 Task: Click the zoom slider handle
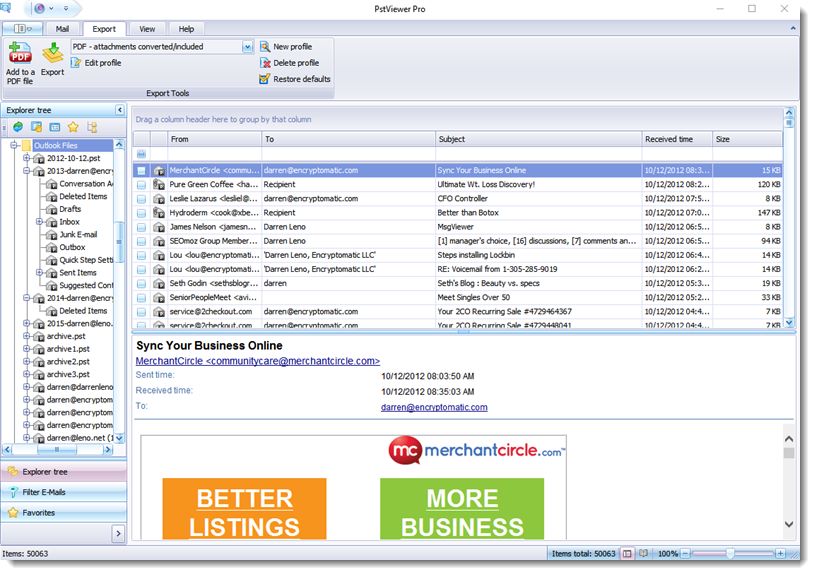click(730, 554)
